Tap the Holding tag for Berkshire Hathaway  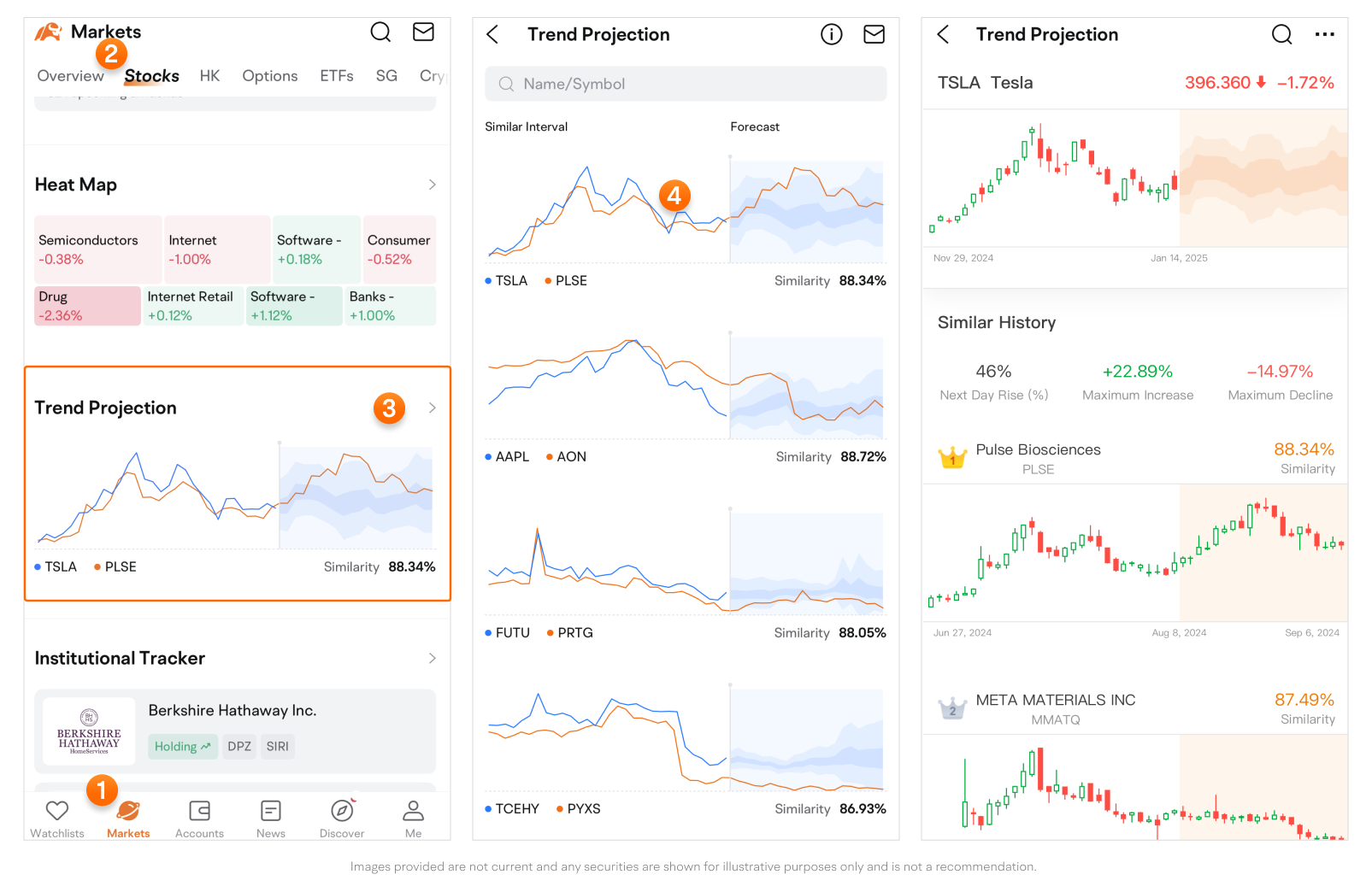[x=182, y=747]
